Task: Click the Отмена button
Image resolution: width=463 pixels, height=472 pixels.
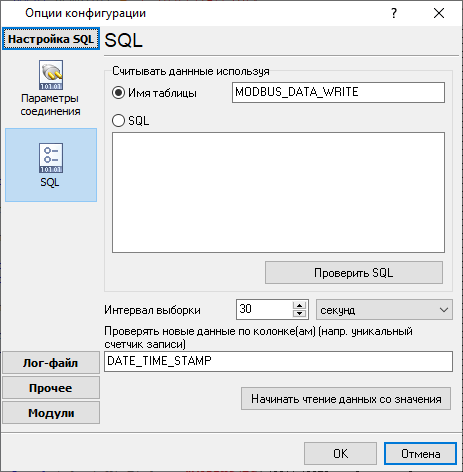Action: pos(420,454)
